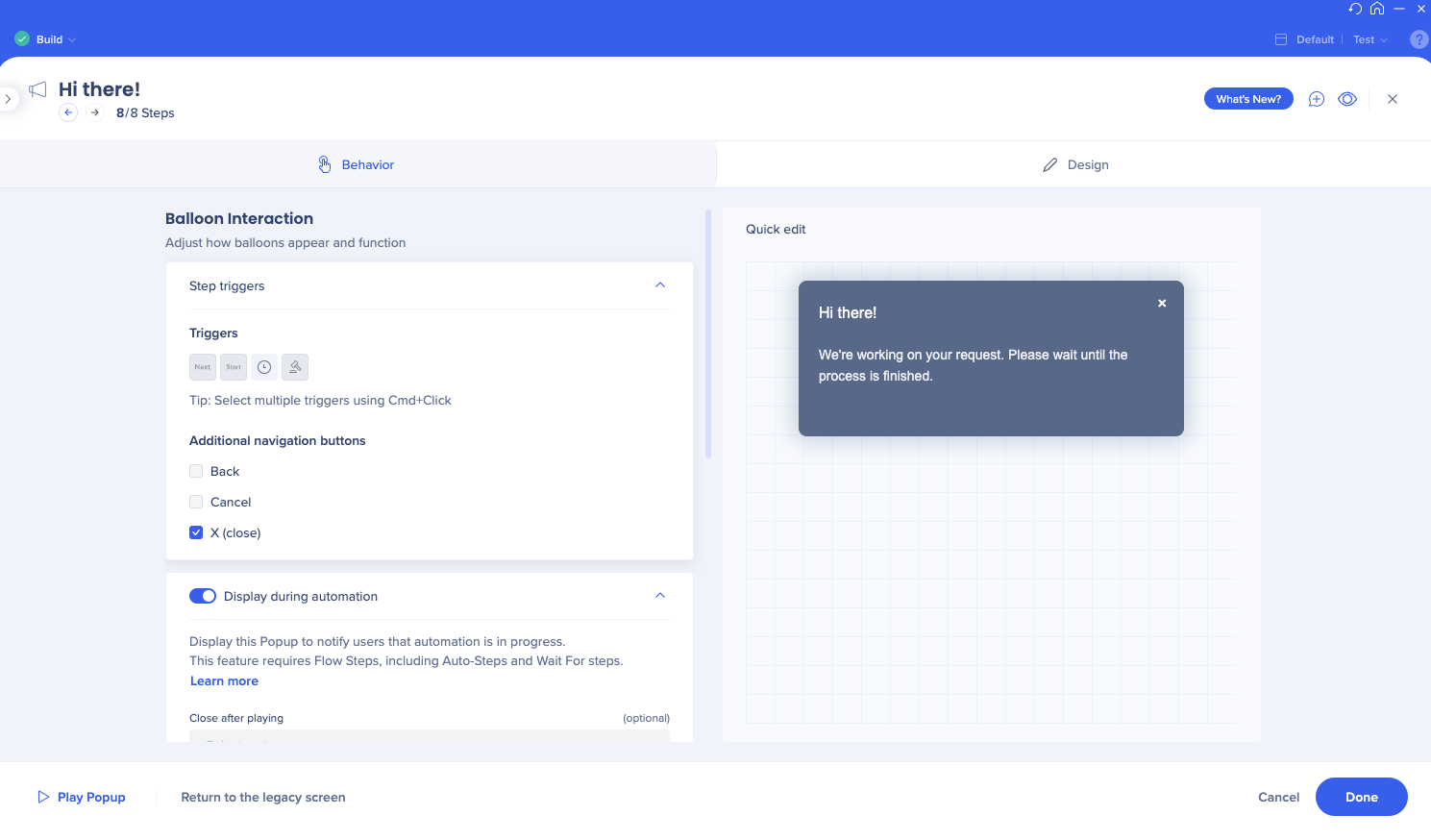Click the add comment bubble icon
The image size is (1431, 840).
tap(1317, 99)
